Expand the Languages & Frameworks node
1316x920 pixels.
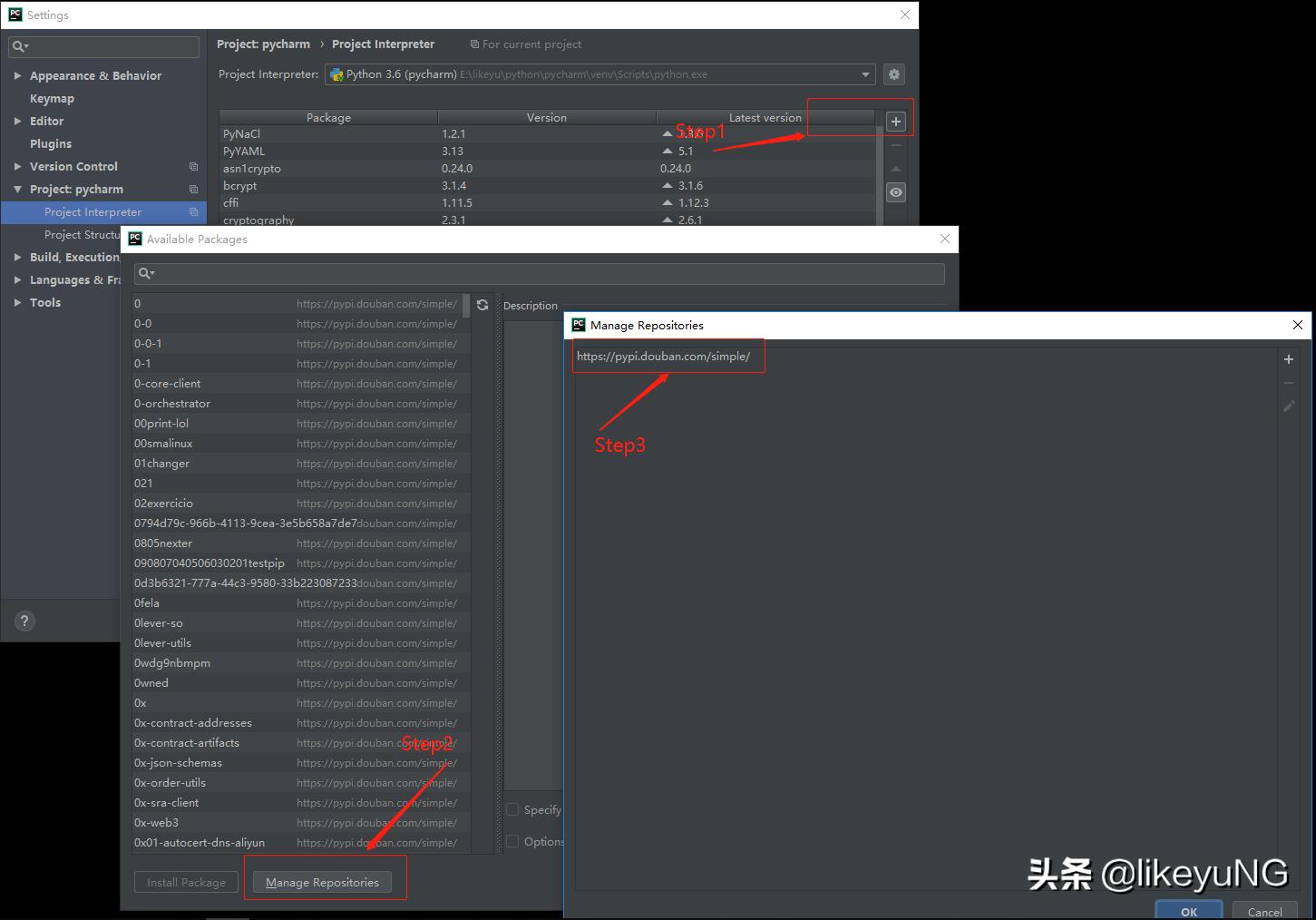click(x=17, y=279)
